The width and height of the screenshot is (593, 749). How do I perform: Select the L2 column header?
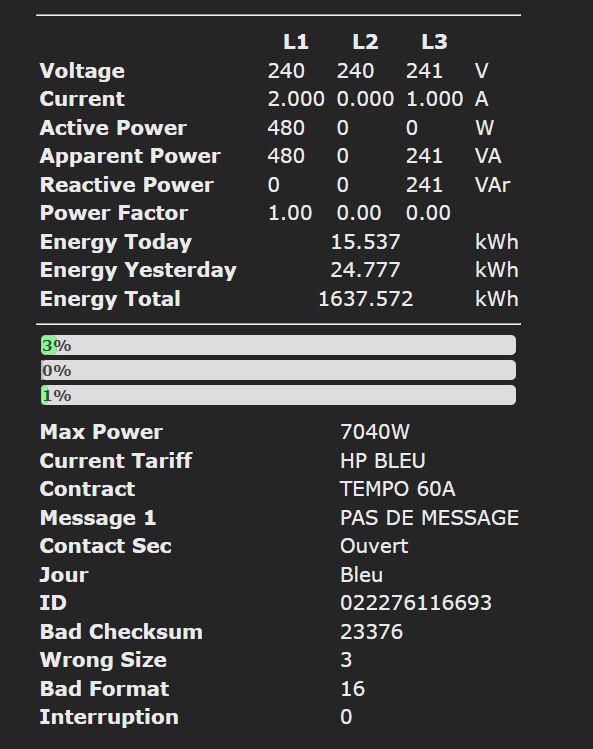pyautogui.click(x=365, y=42)
